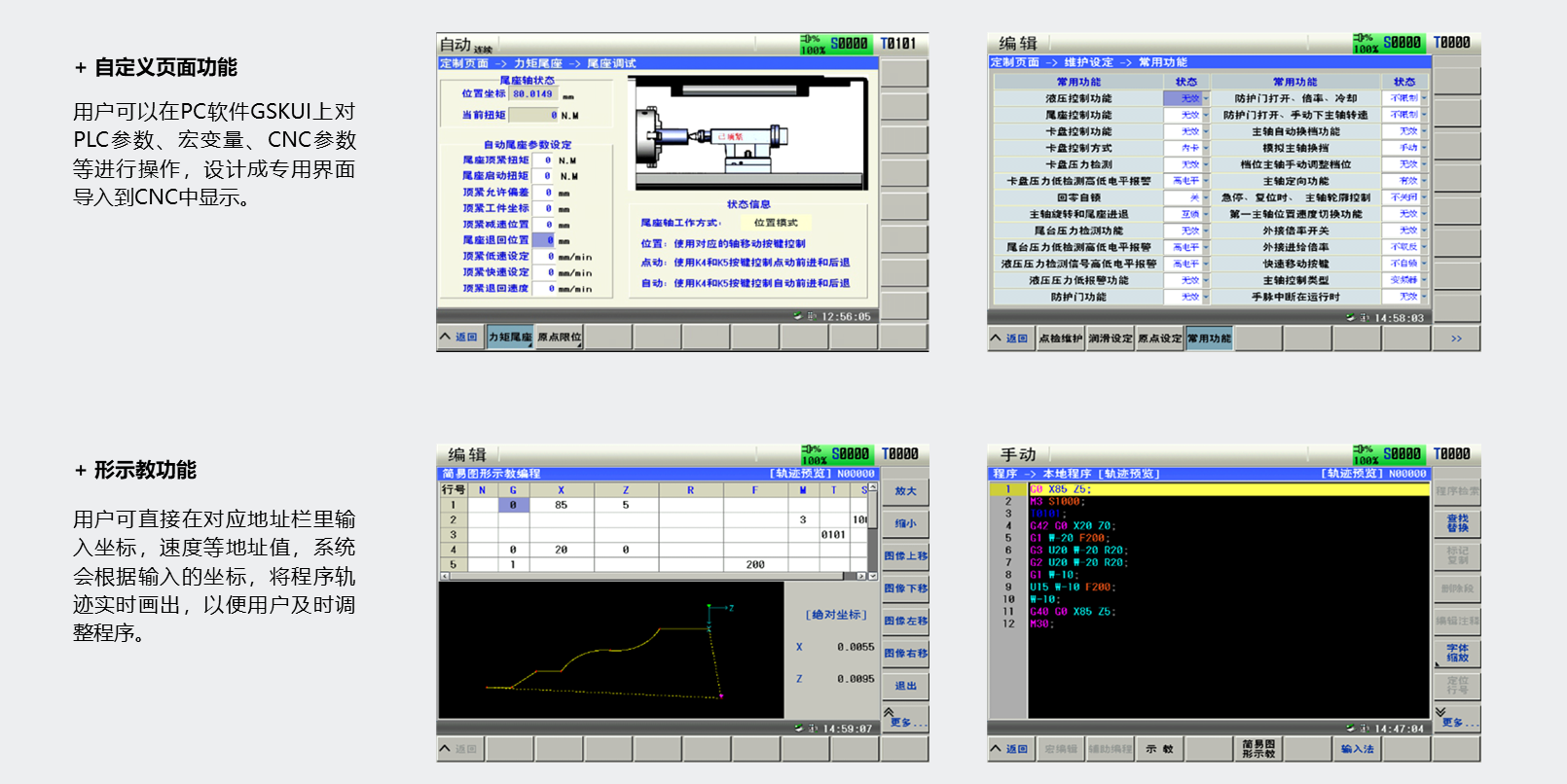Screen dimensions: 1567x784
Task: Click the 放大 zoom-in softkey
Action: click(x=905, y=492)
